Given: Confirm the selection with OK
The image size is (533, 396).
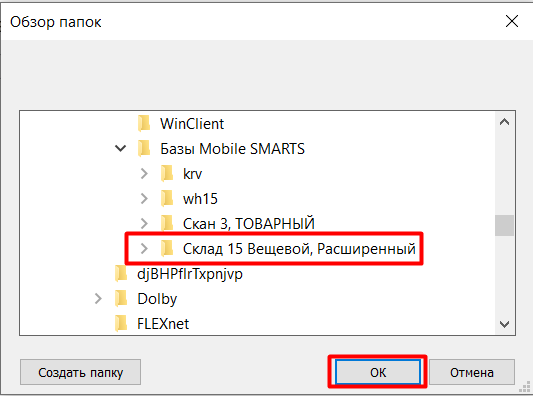Looking at the screenshot, I should [378, 372].
